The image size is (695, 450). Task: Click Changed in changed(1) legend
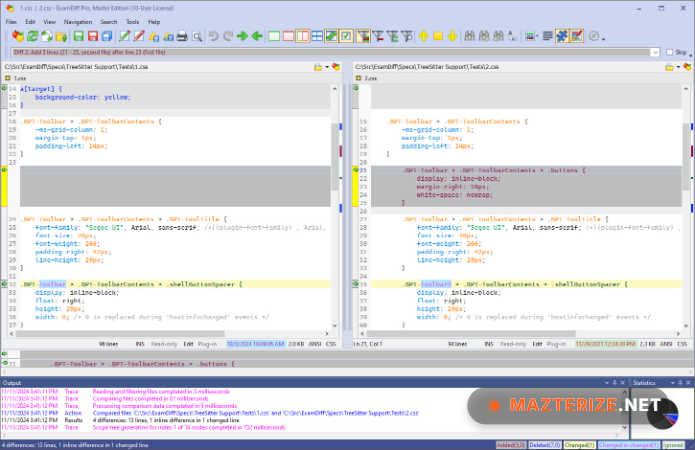pyautogui.click(x=629, y=445)
